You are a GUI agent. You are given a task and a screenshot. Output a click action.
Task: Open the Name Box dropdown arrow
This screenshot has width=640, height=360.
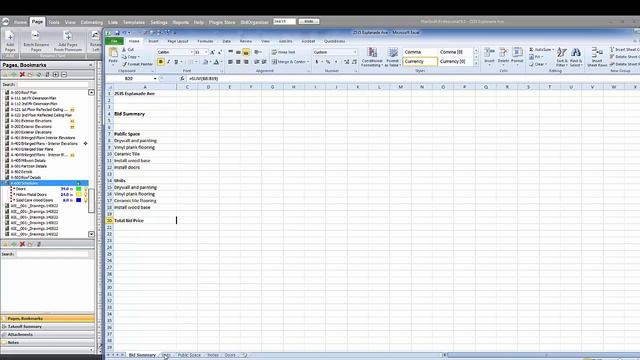tap(155, 78)
